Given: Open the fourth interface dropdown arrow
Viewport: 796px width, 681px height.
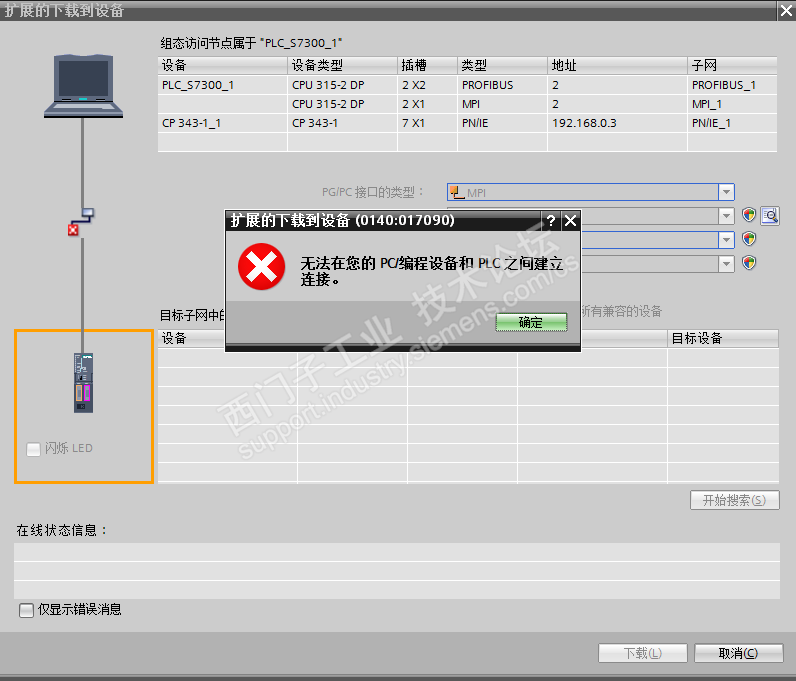Looking at the screenshot, I should (726, 264).
